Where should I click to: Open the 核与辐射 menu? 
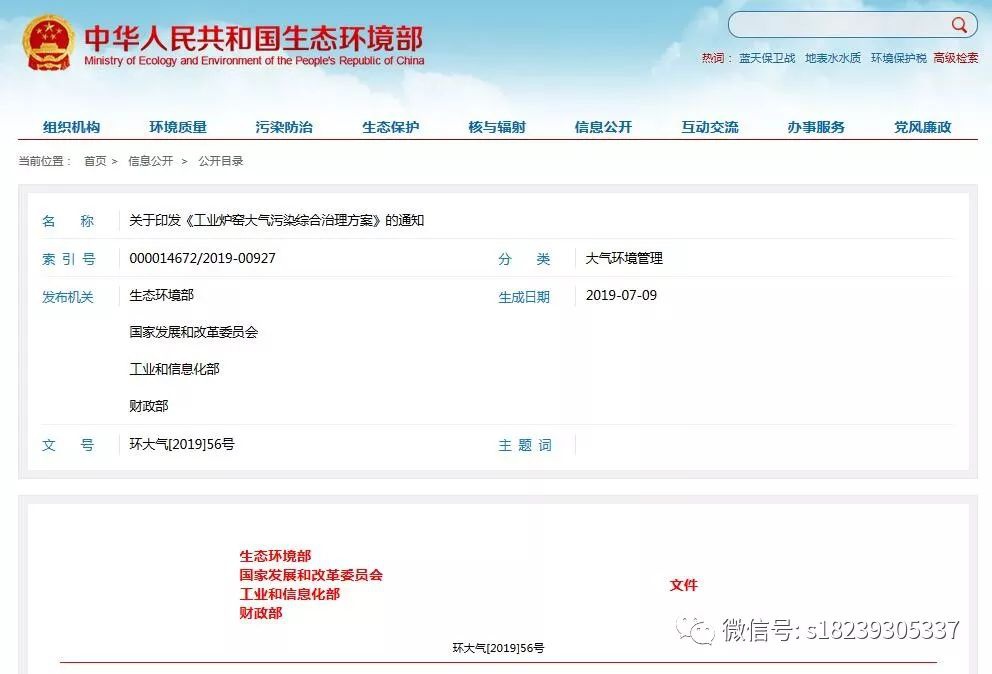click(x=497, y=127)
